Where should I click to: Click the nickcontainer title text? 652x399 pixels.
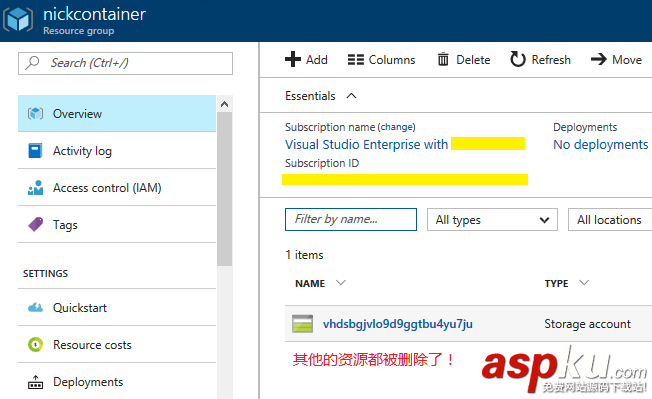(94, 14)
